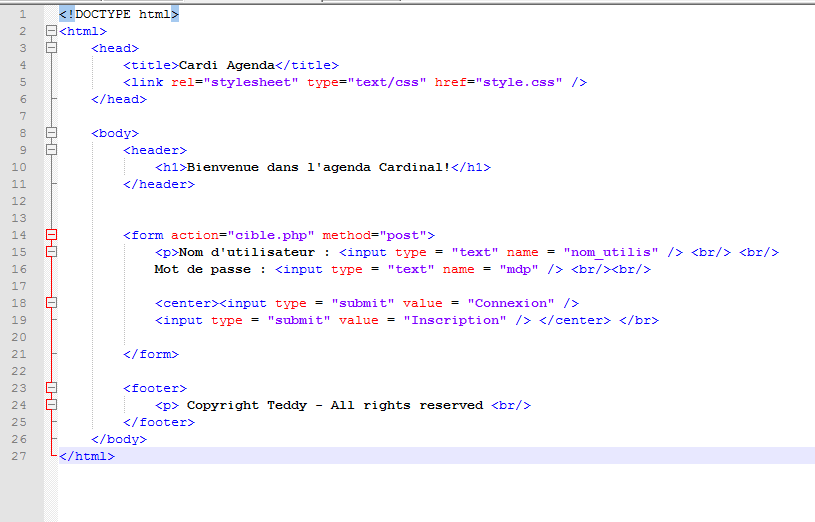Click the "nom_utilis" name value
This screenshot has height=522, width=815.
[x=611, y=252]
